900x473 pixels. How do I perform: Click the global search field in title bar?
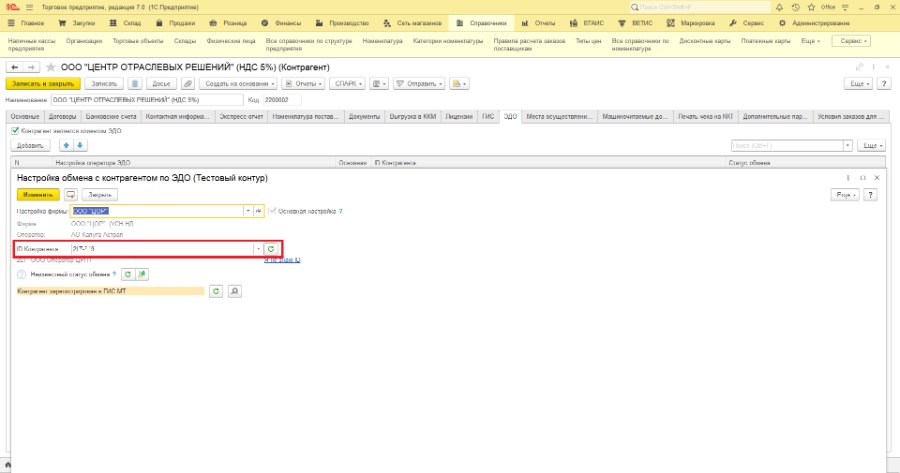click(700, 7)
